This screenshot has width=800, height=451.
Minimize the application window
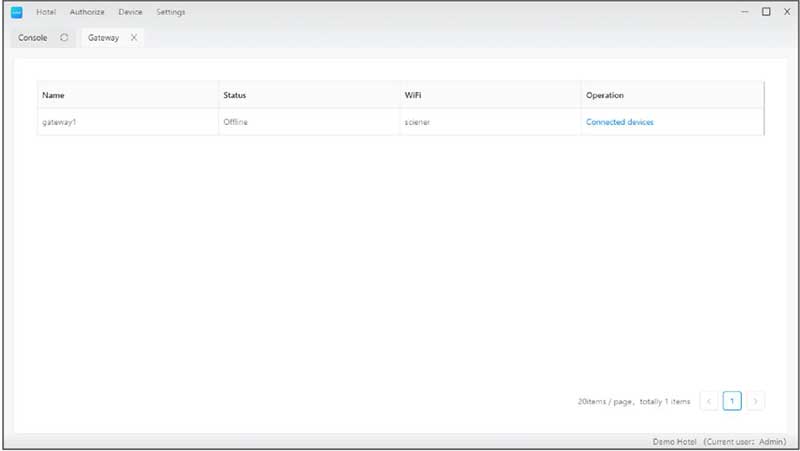(745, 12)
